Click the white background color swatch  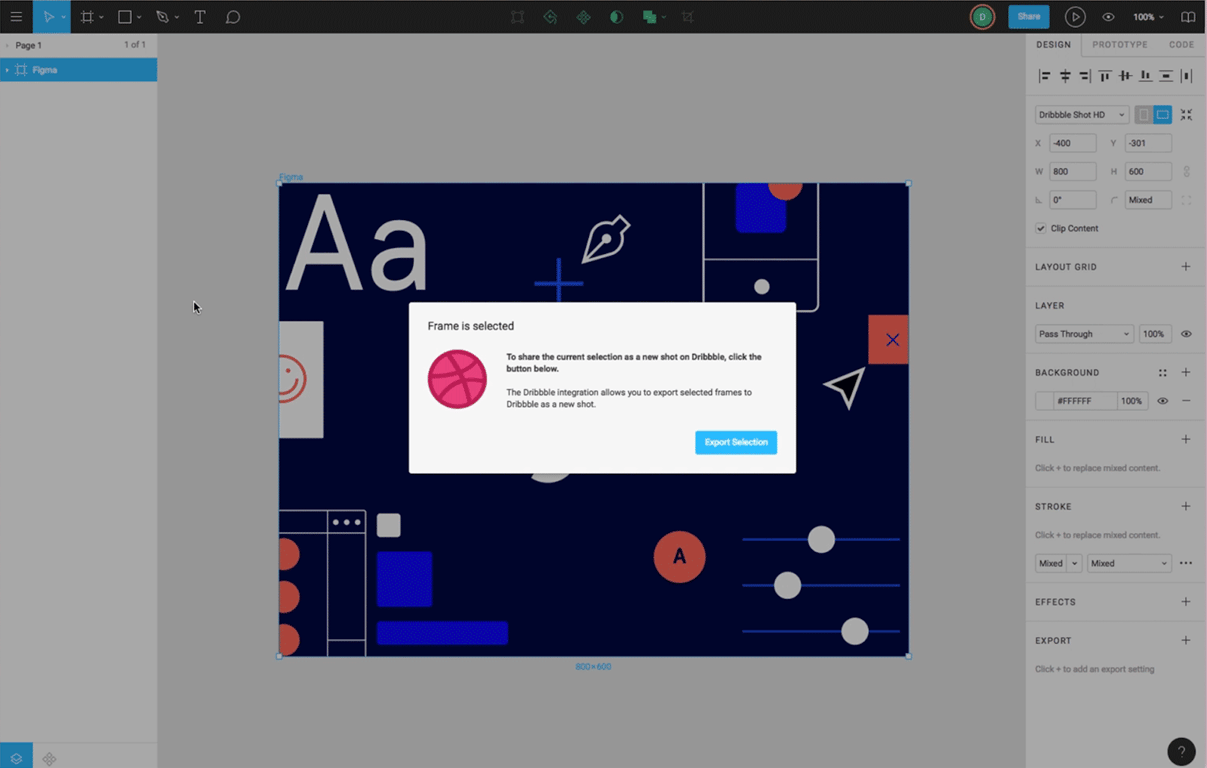[x=1044, y=401]
